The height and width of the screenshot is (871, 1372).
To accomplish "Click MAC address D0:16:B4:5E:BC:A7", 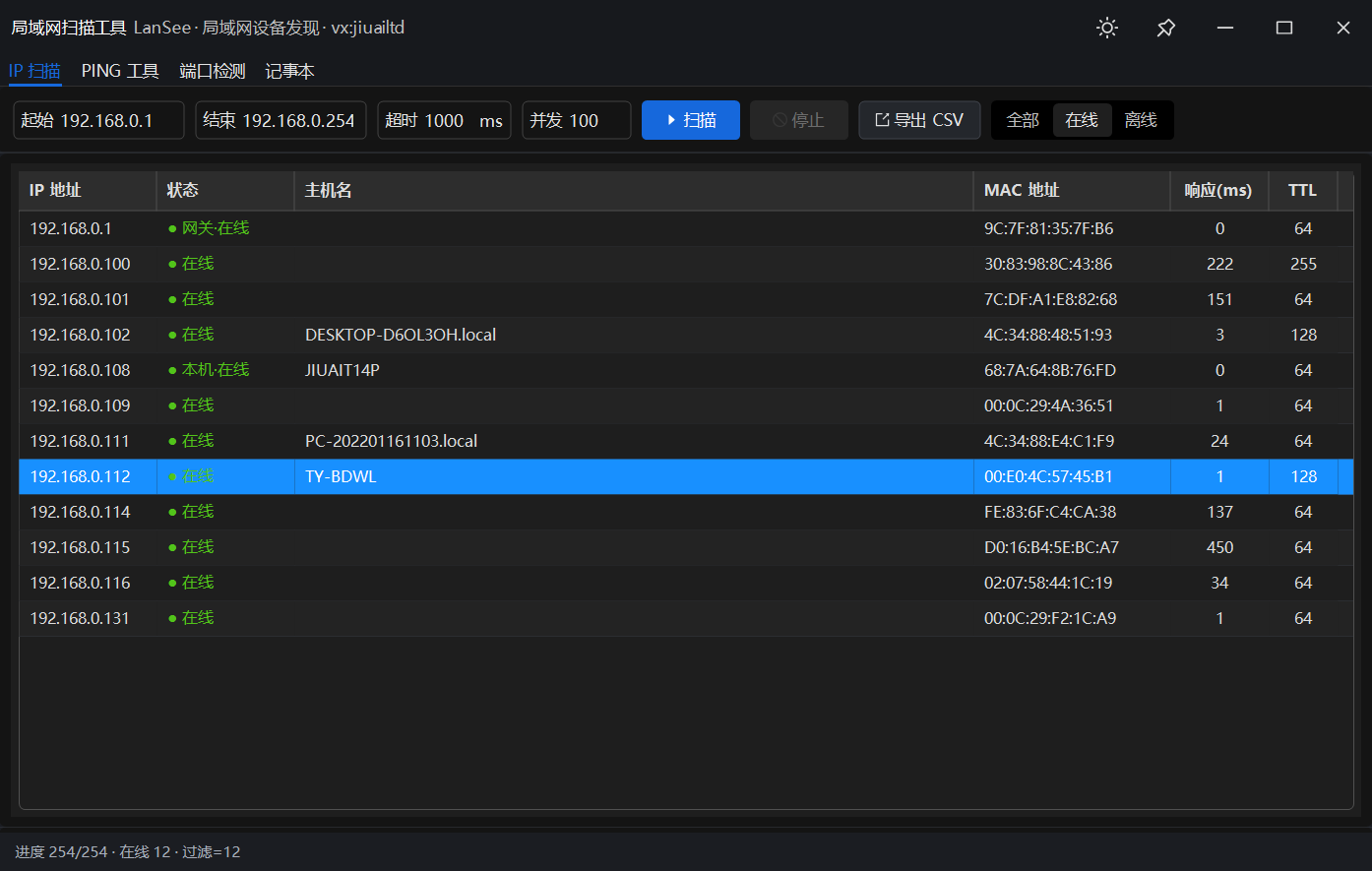I will 1051,547.
